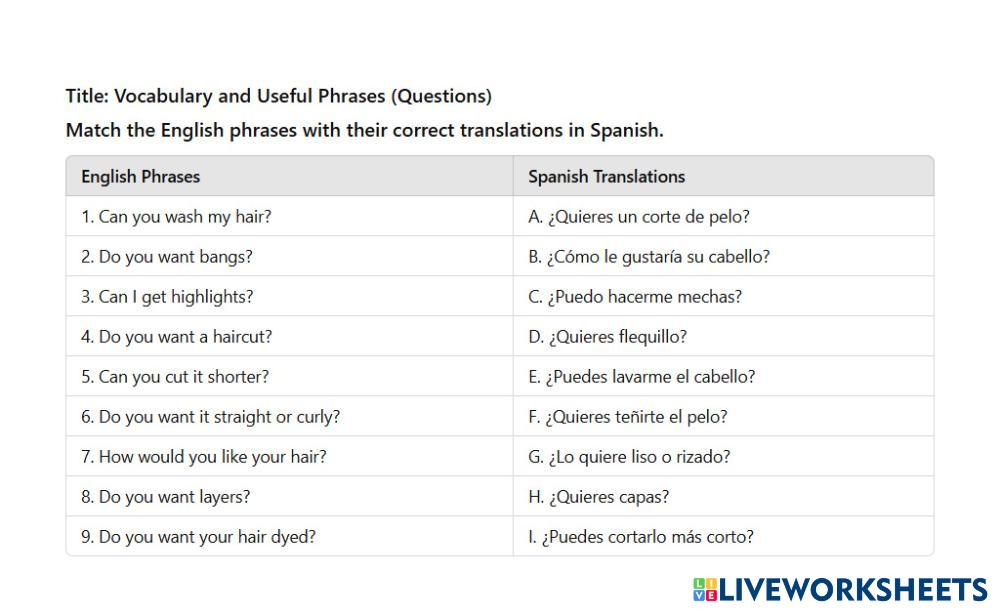This screenshot has height=614, width=1000.
Task: Click the matching instructions sentence
Action: [x=364, y=130]
